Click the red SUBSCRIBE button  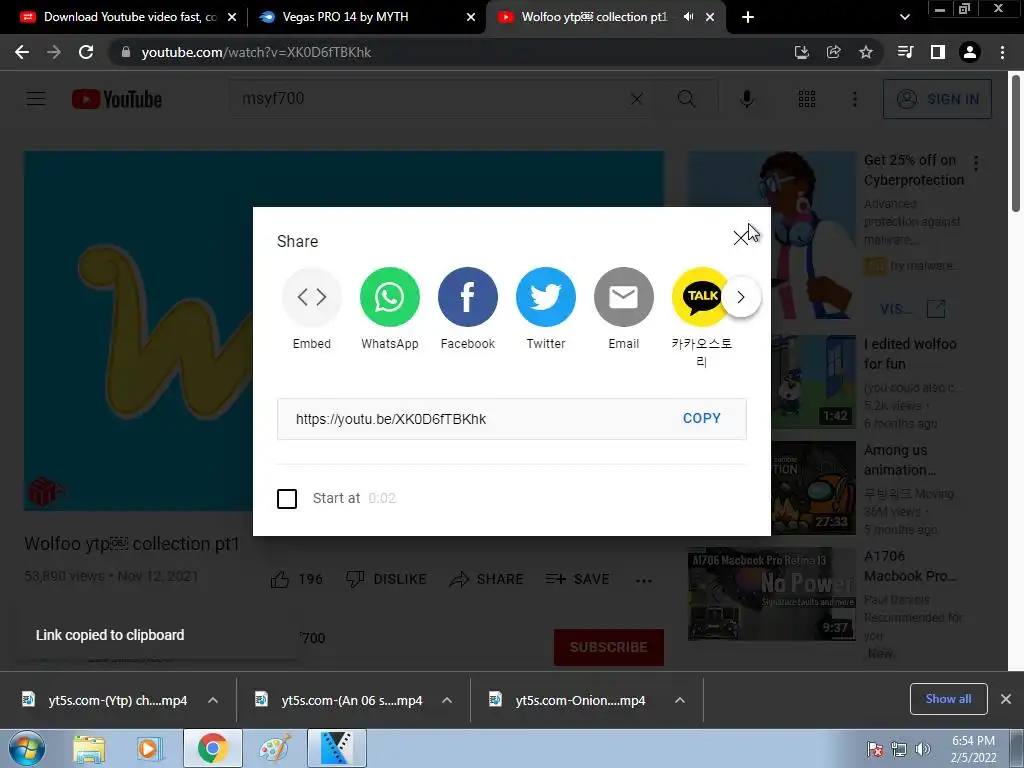(609, 647)
